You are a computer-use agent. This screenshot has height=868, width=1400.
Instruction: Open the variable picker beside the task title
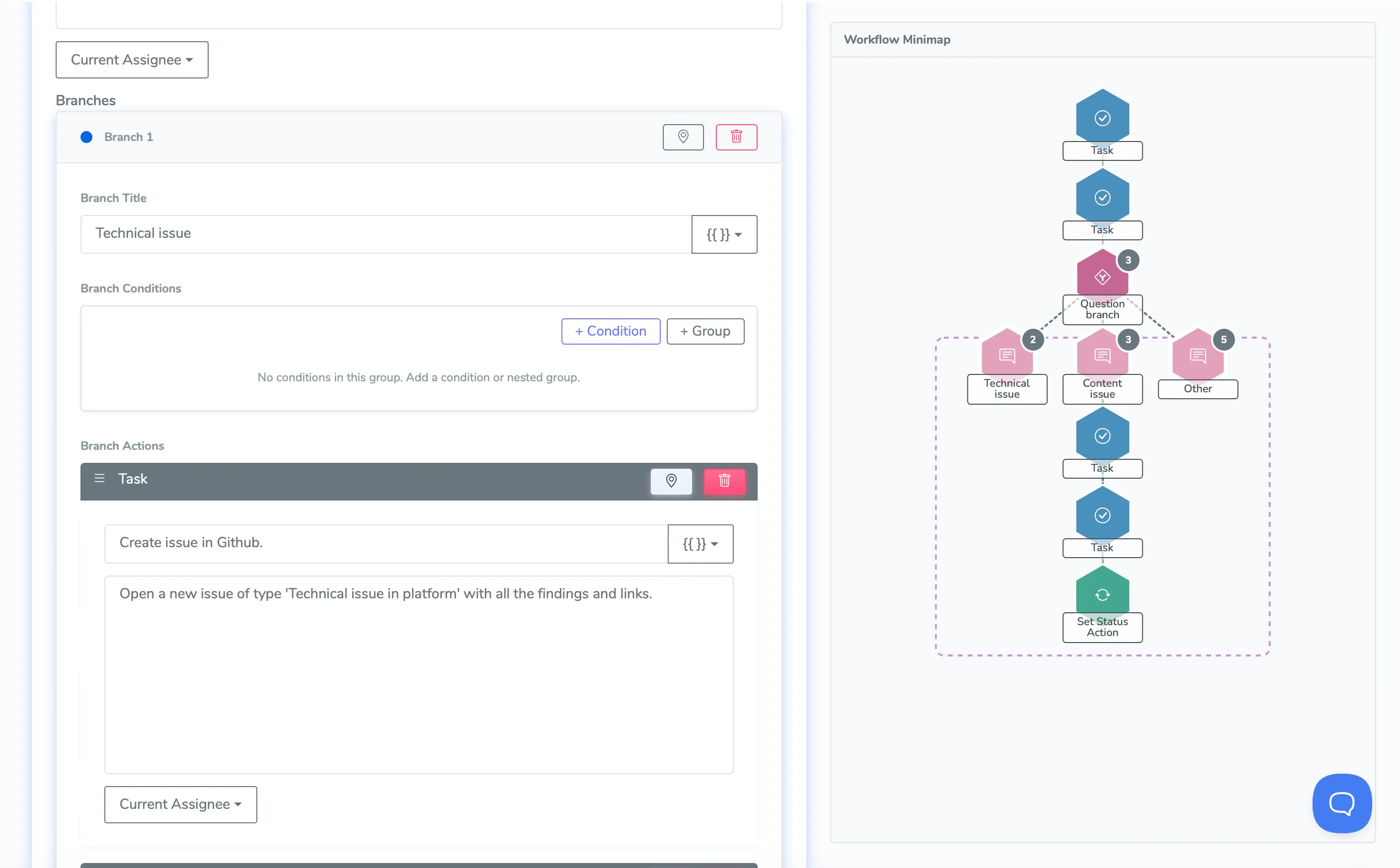700,544
